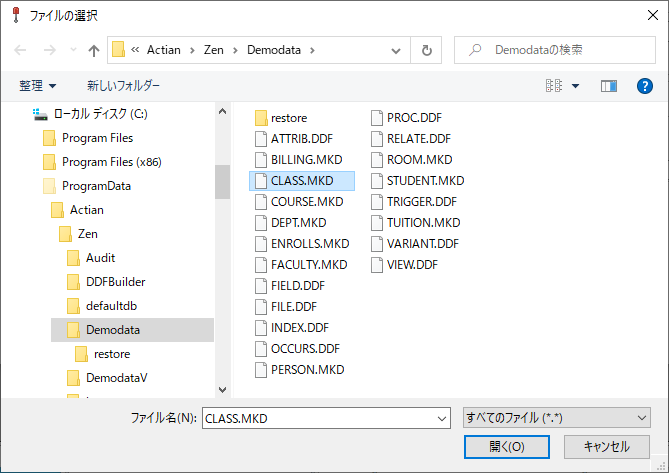The width and height of the screenshot is (669, 473).
Task: Click 新しいフォルダー to create folder
Action: pyautogui.click(x=123, y=86)
